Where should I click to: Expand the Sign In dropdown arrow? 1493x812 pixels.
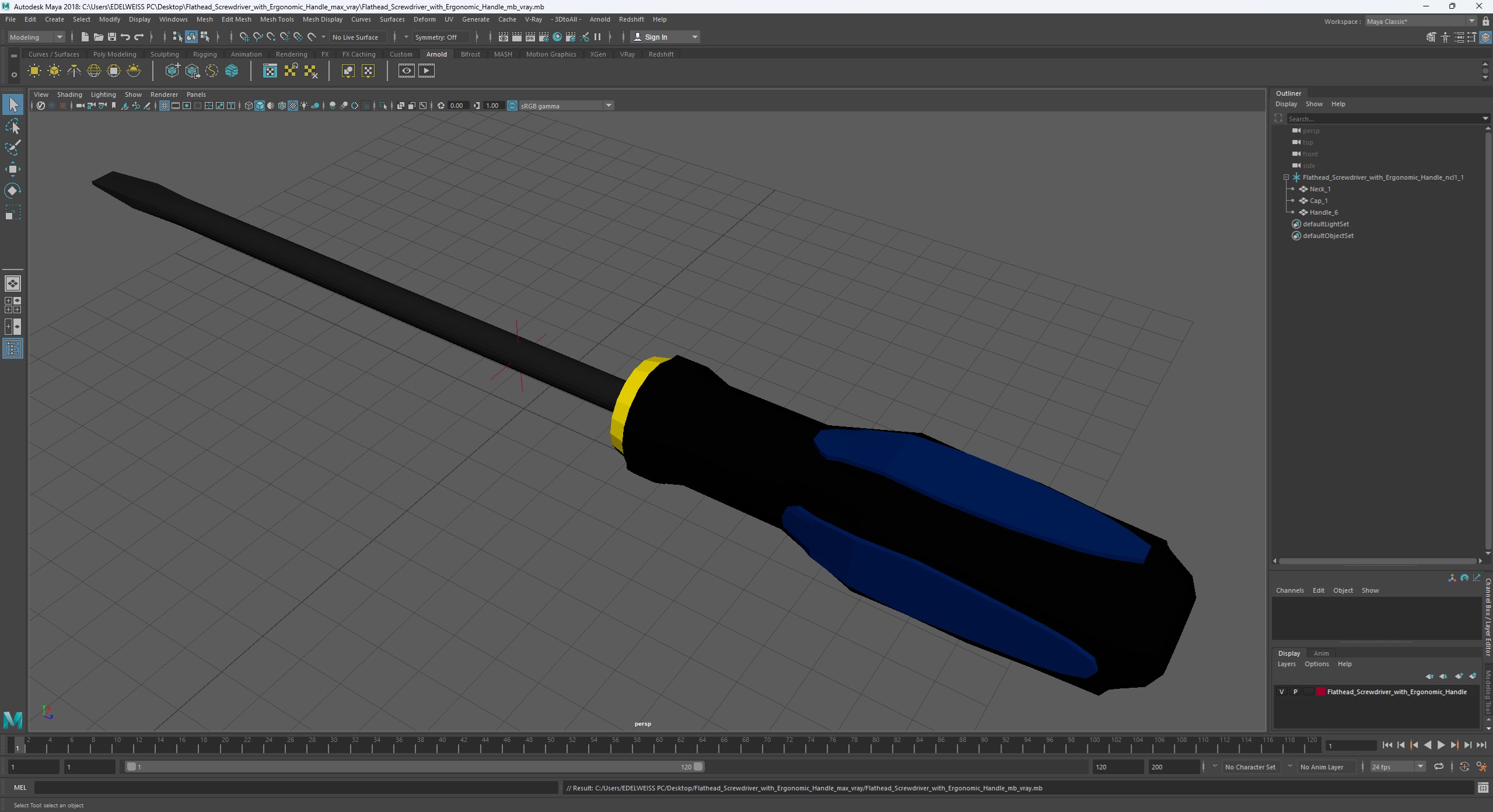pos(694,37)
